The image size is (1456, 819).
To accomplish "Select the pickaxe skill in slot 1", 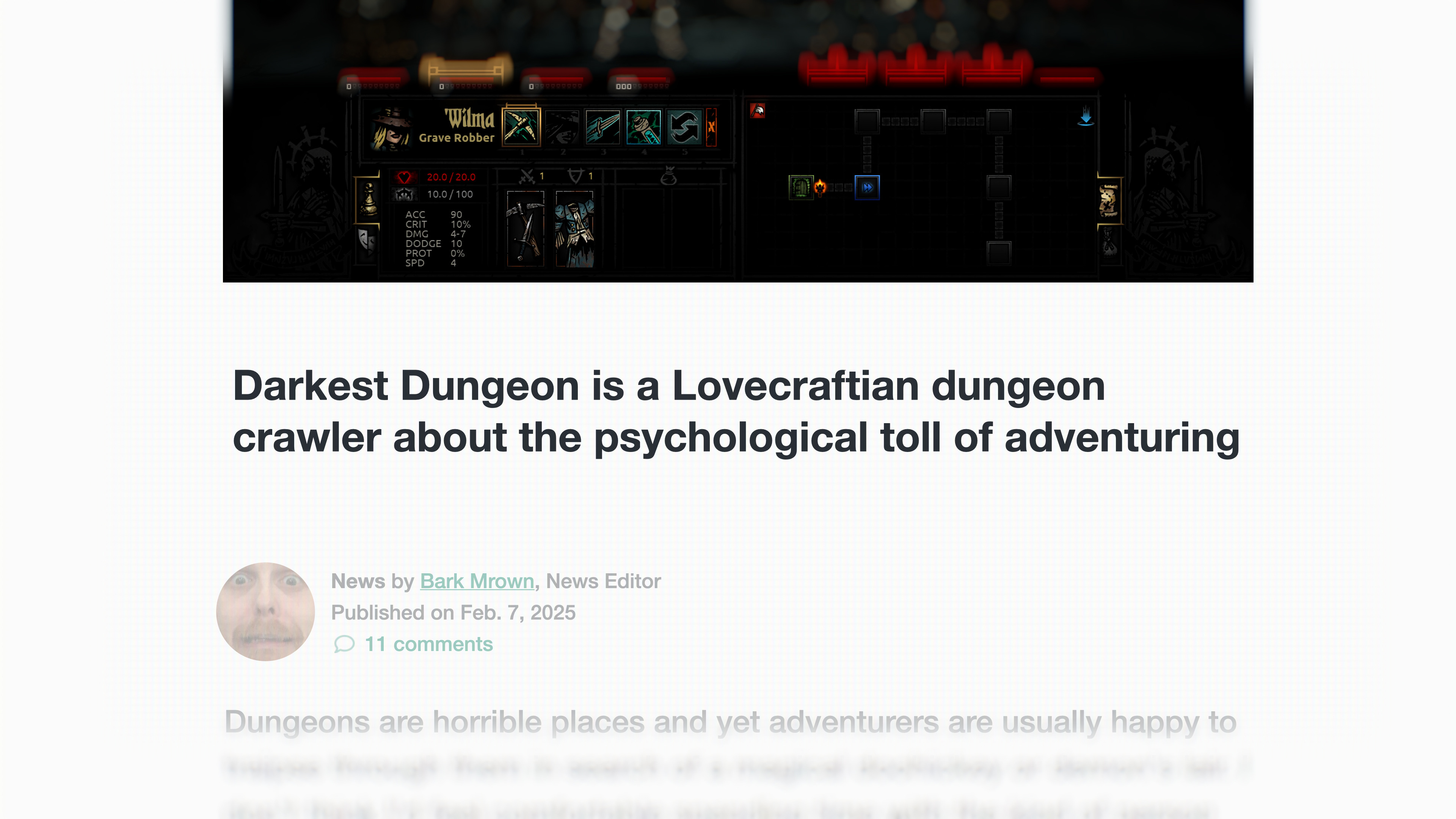I will [521, 127].
